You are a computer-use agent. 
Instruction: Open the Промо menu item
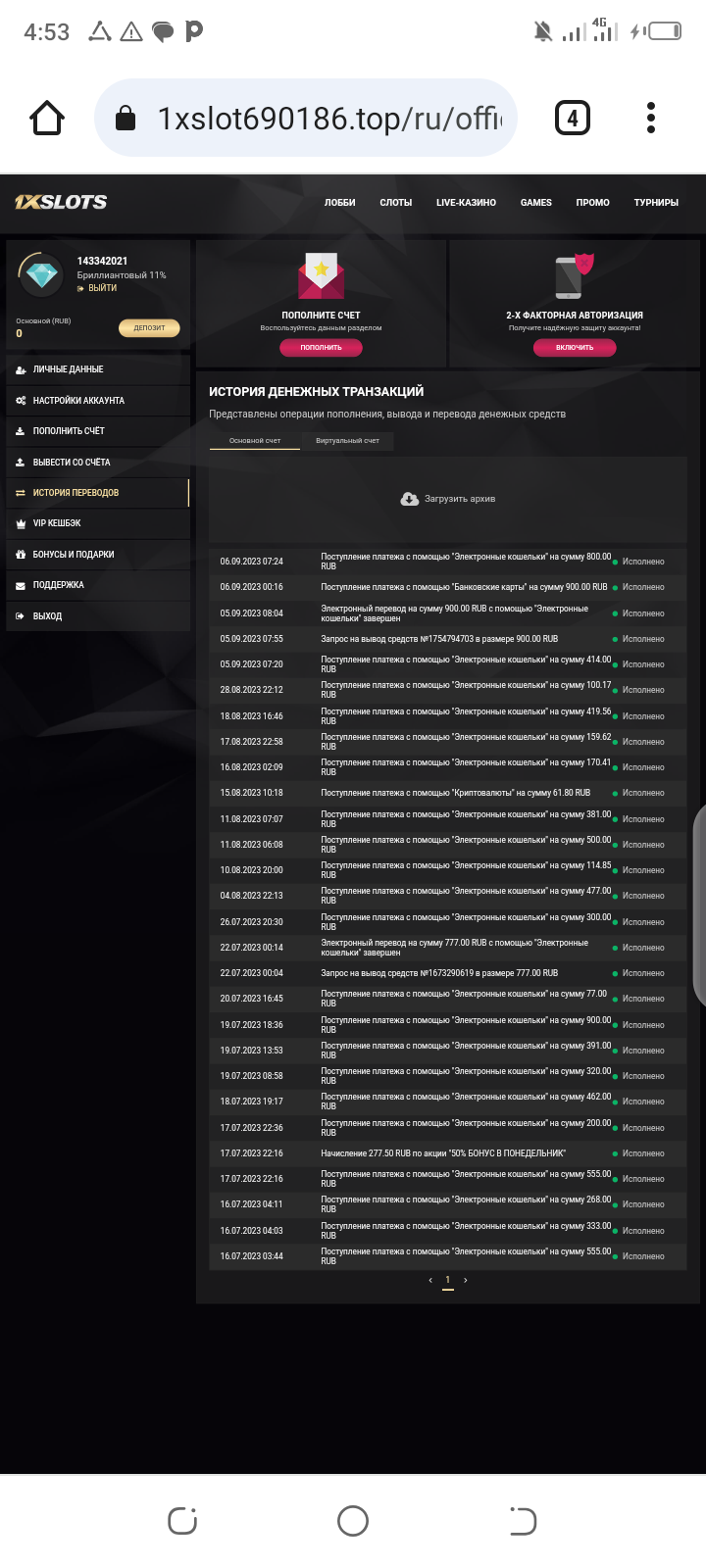592,203
